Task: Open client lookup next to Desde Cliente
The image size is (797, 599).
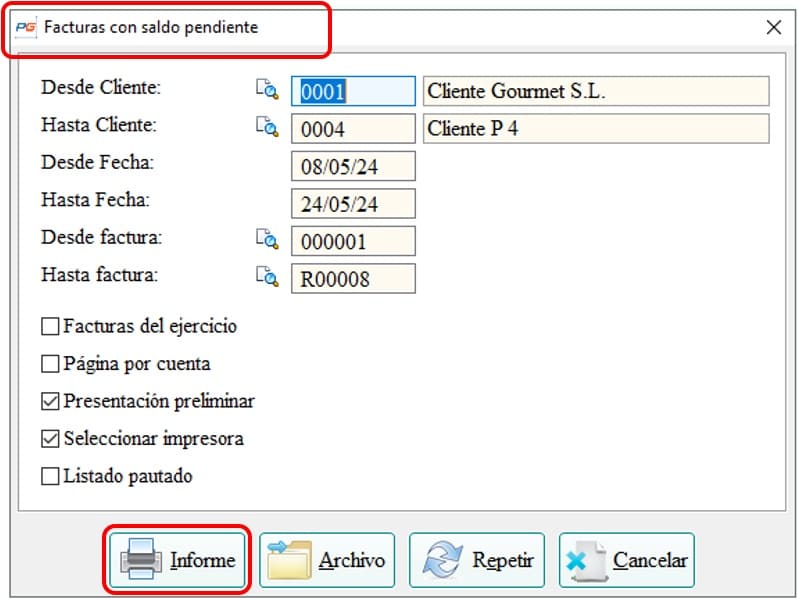Action: 267,89
